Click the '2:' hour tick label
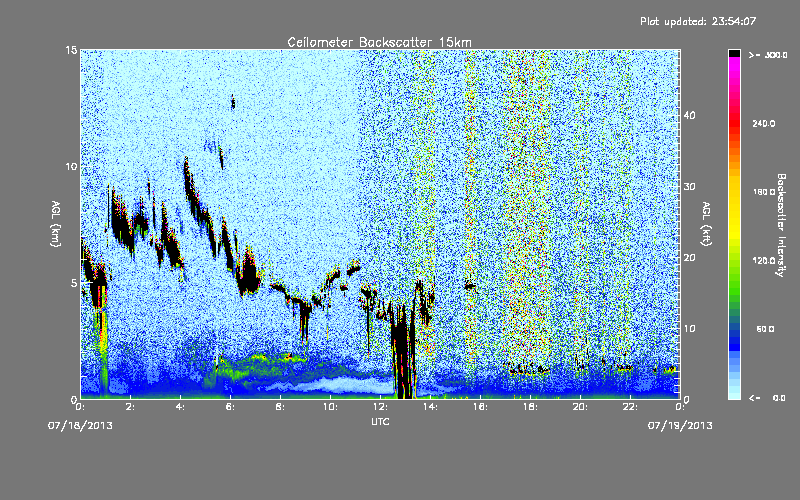 click(130, 407)
